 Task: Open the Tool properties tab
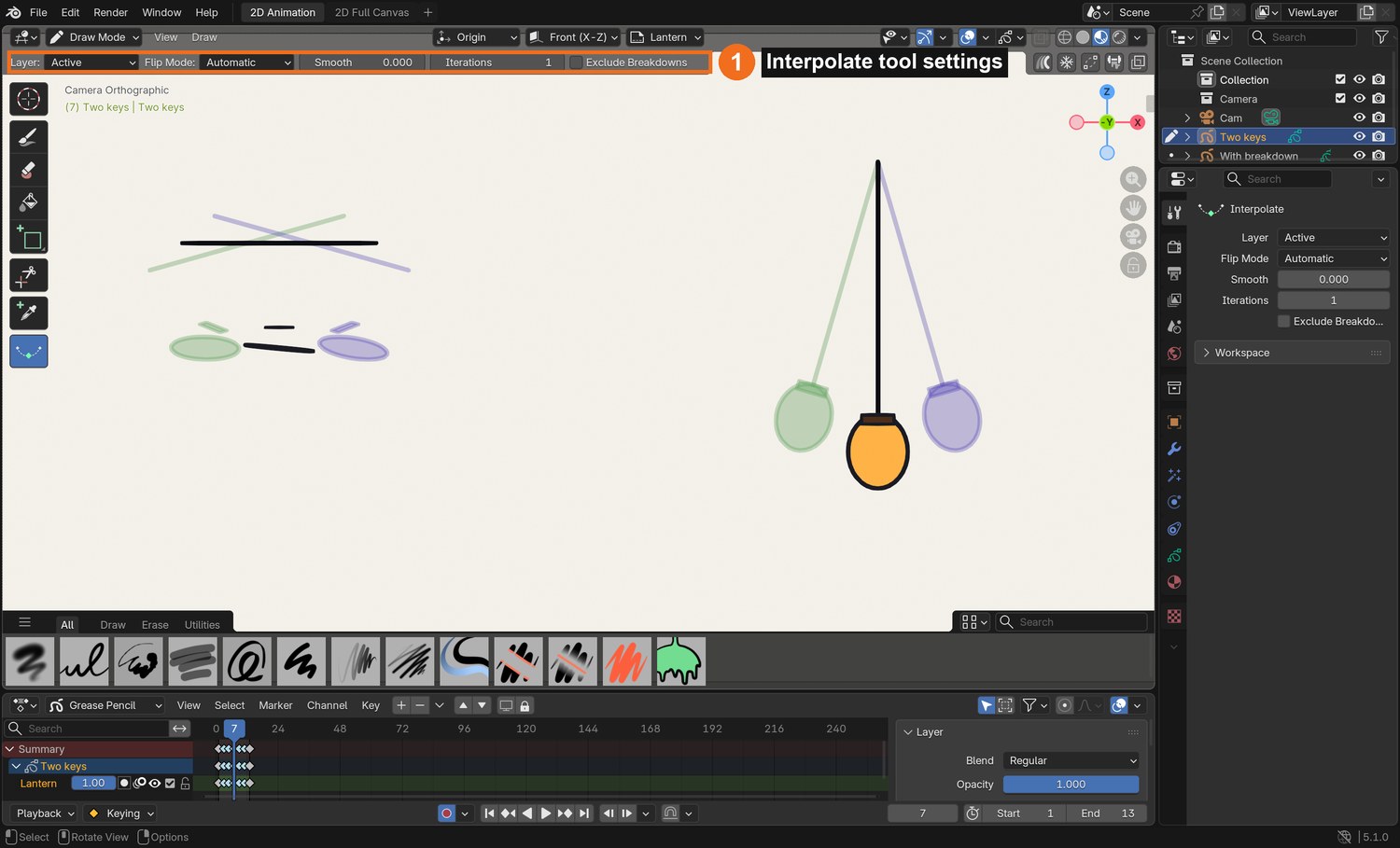pos(1174,213)
